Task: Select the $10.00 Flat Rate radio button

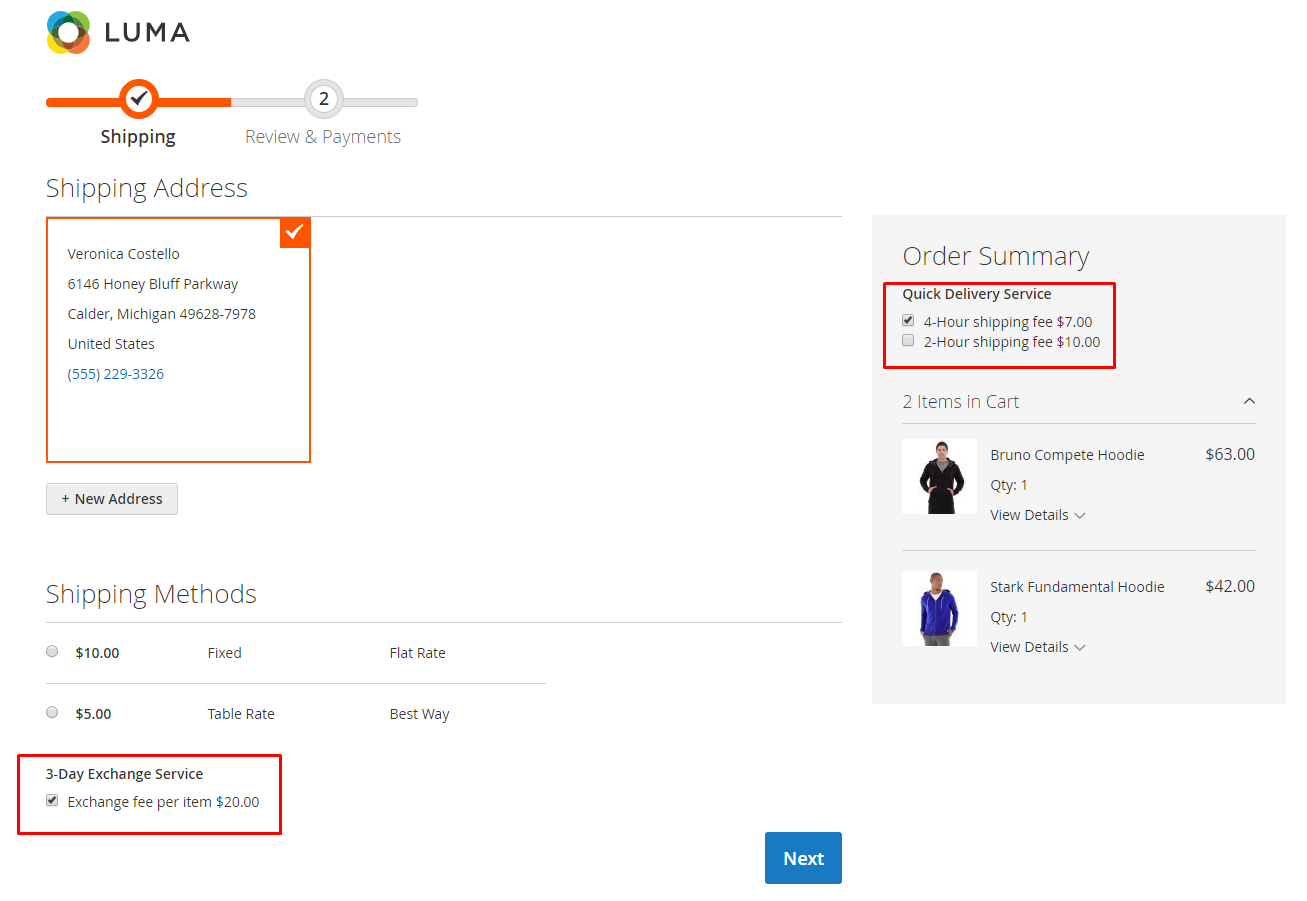Action: (x=52, y=652)
